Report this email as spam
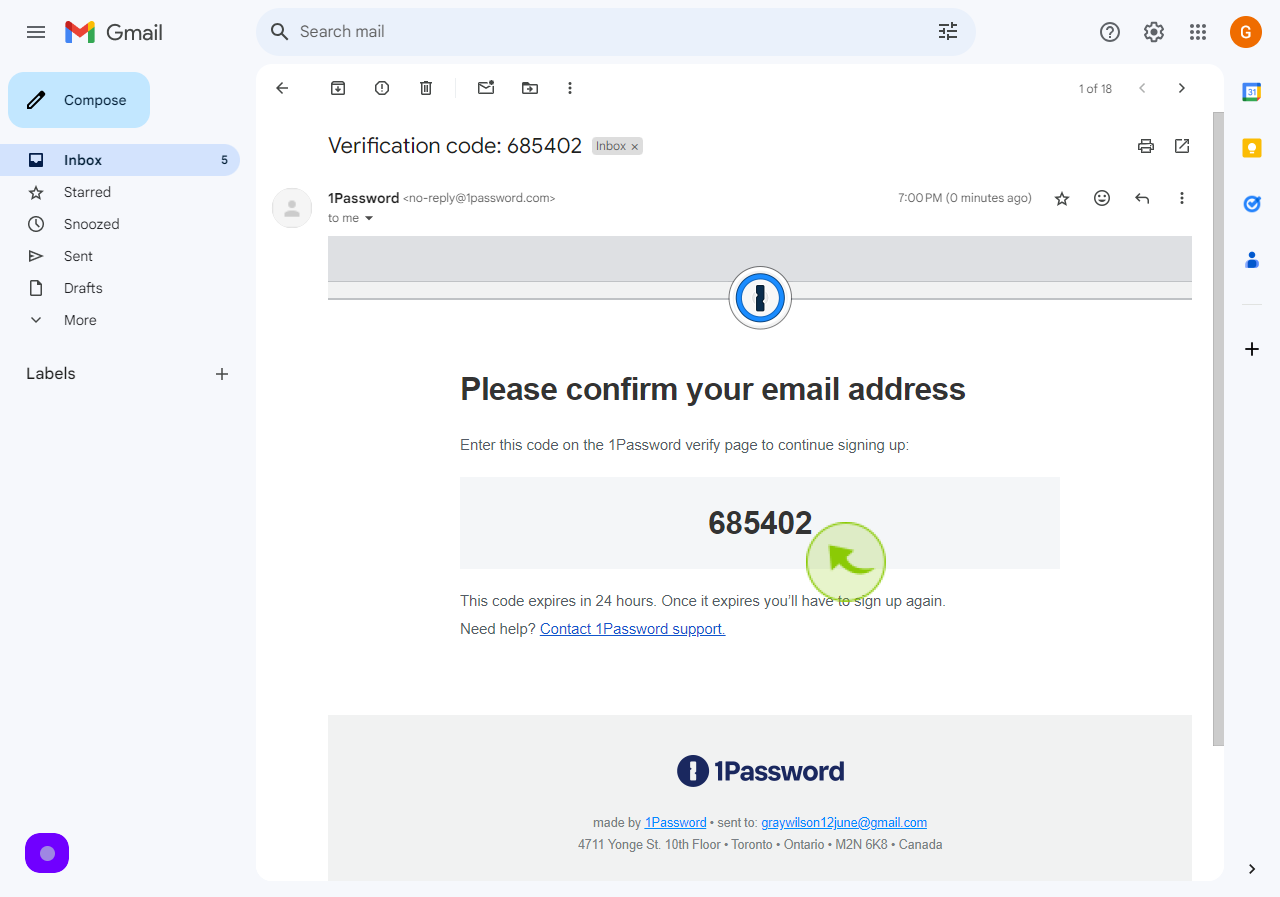Image resolution: width=1280 pixels, height=897 pixels. coord(382,88)
